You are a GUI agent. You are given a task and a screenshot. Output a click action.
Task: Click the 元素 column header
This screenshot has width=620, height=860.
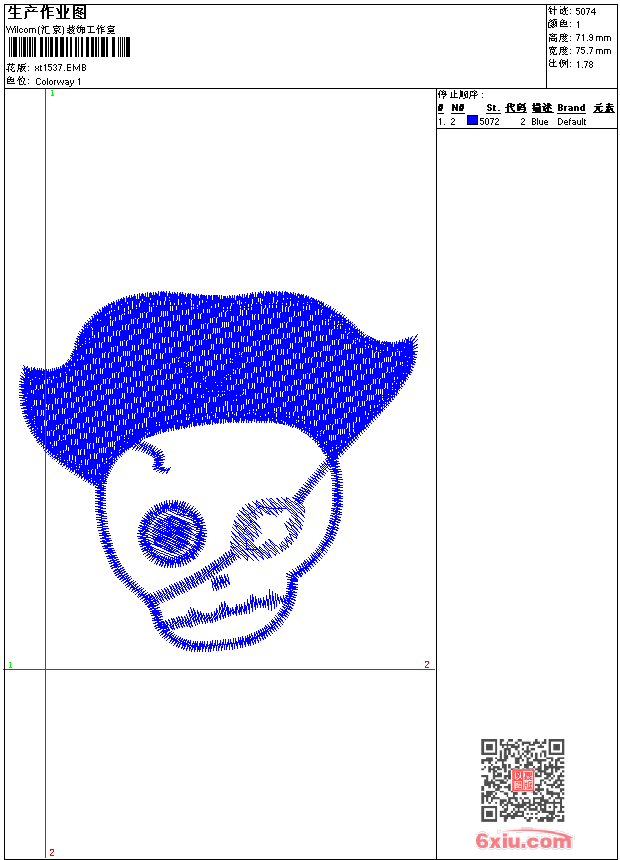click(603, 108)
